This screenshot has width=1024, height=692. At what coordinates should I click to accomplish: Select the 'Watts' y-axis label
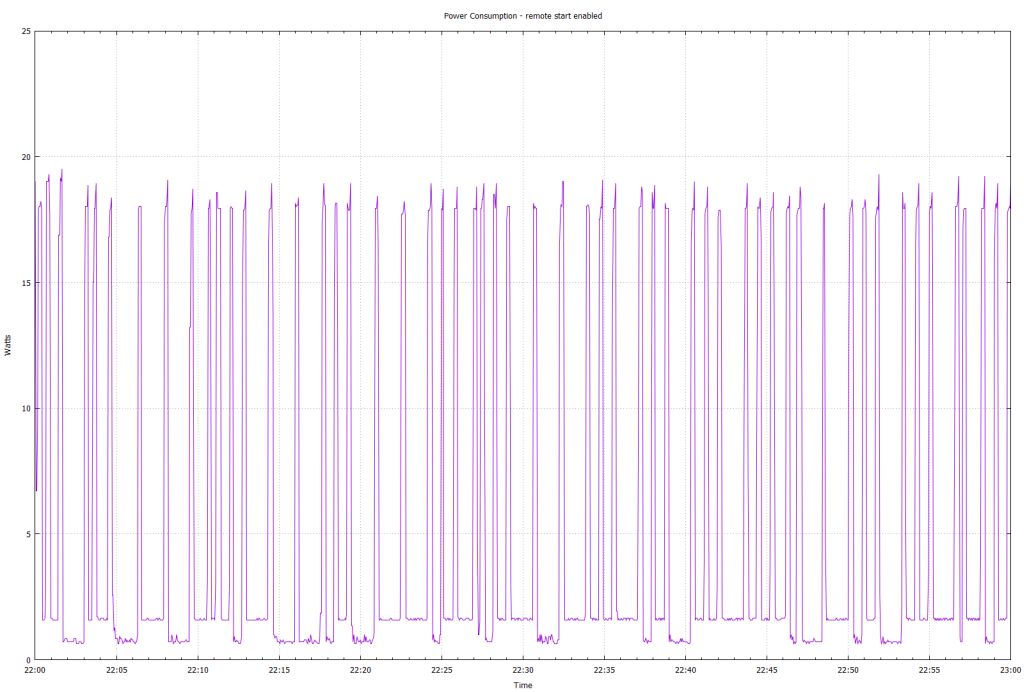8,344
